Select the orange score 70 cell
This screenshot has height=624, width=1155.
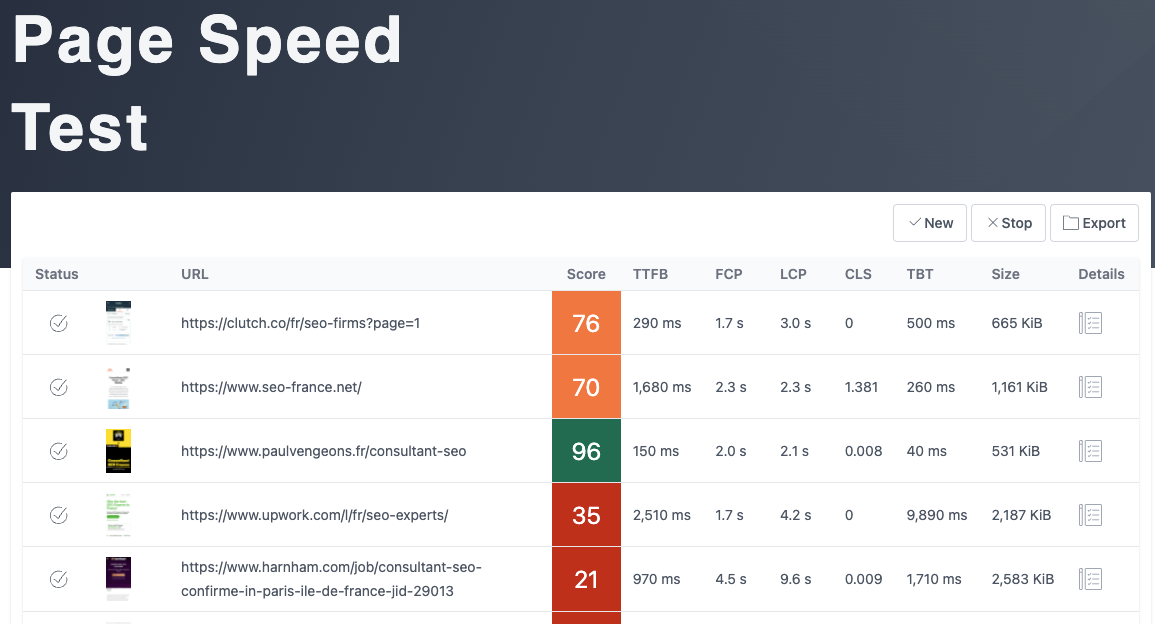coord(586,387)
